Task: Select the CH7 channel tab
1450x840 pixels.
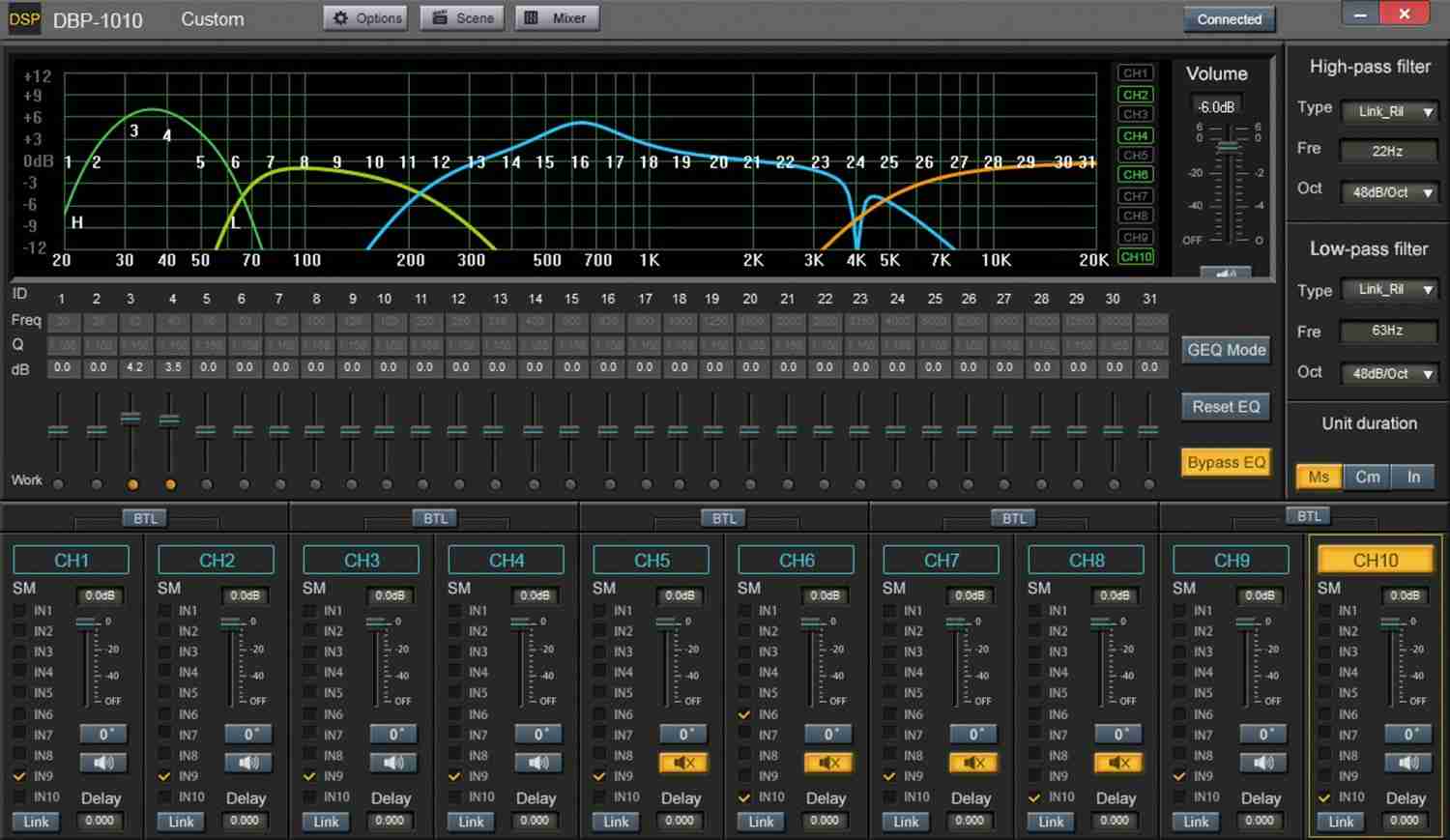Action: pos(942,560)
